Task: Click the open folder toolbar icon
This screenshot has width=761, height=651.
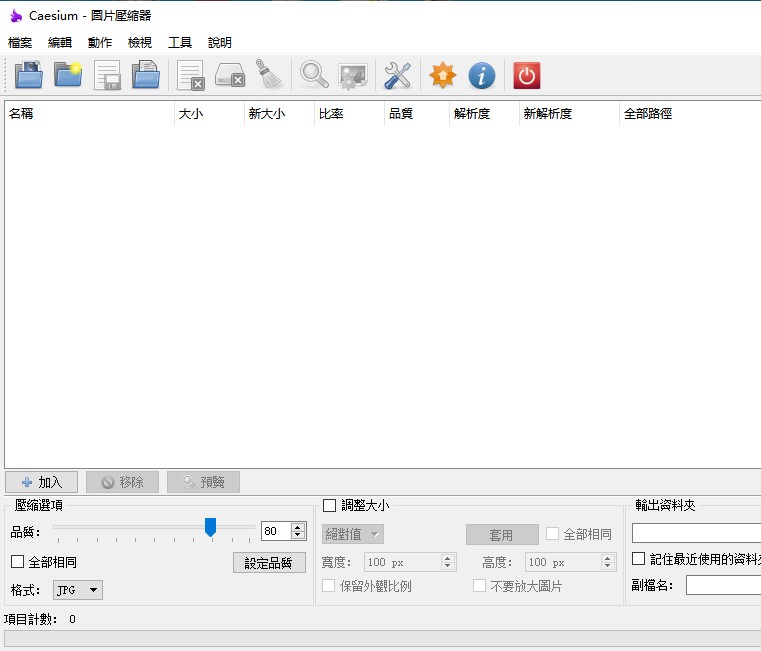Action: [68, 75]
